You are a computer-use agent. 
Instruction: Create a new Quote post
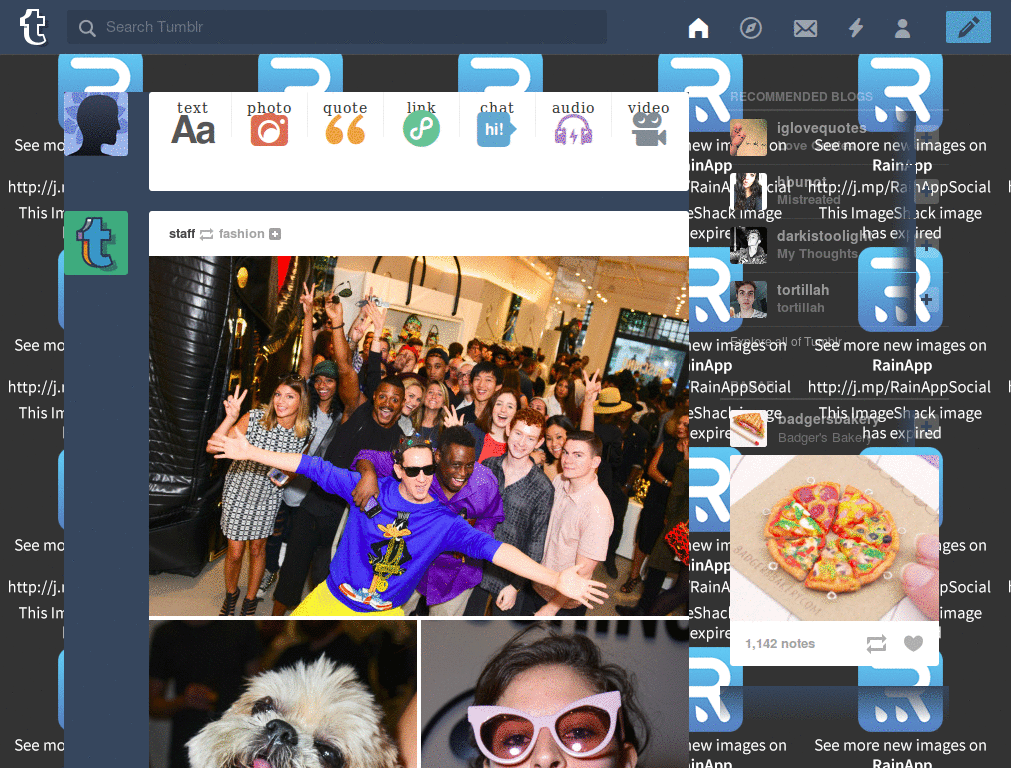click(x=345, y=123)
